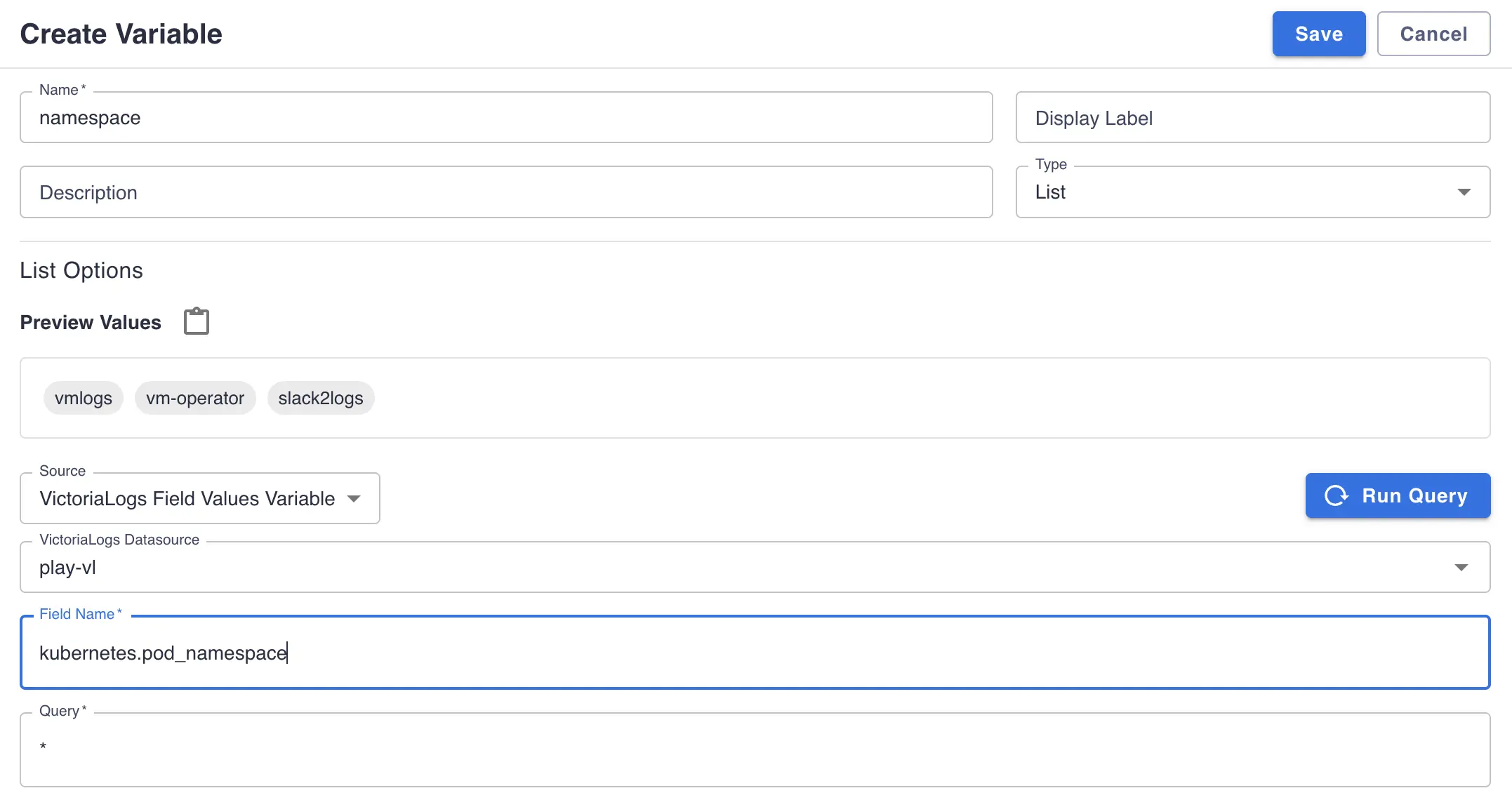Select the vm-operator preview value chip
Viewport: 1512px width, 807px height.
195,398
